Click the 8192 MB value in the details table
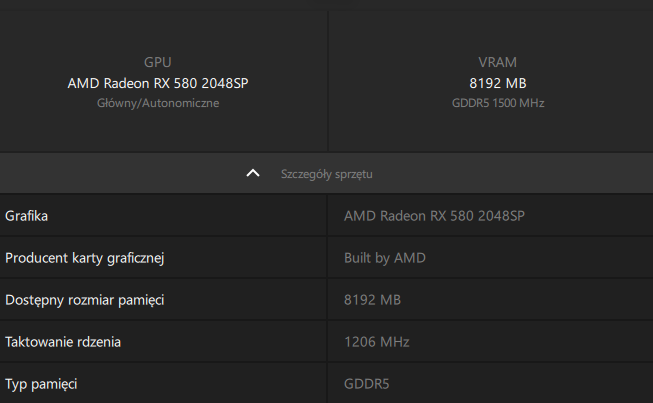This screenshot has height=403, width=653. (x=372, y=300)
